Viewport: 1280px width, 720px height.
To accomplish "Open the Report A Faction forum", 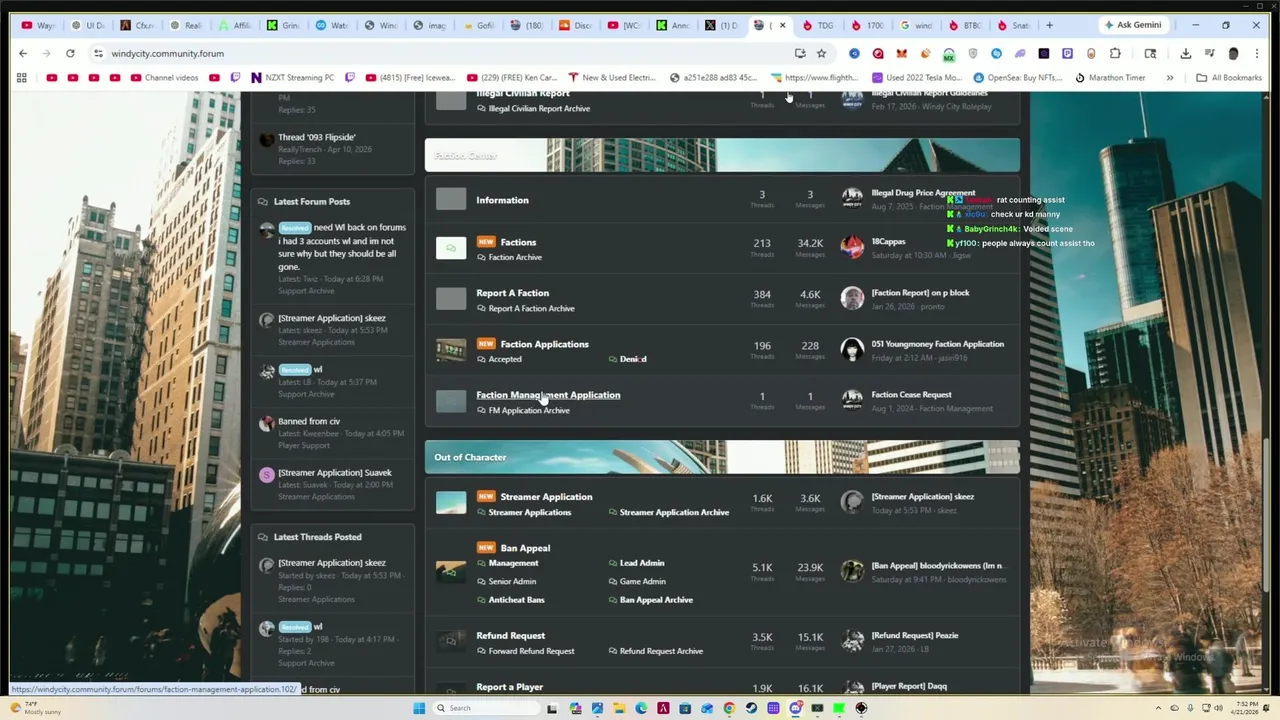I will pyautogui.click(x=512, y=293).
